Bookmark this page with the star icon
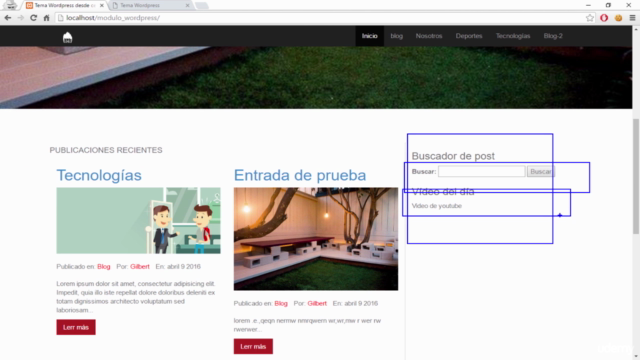The image size is (640, 360). coord(589,18)
